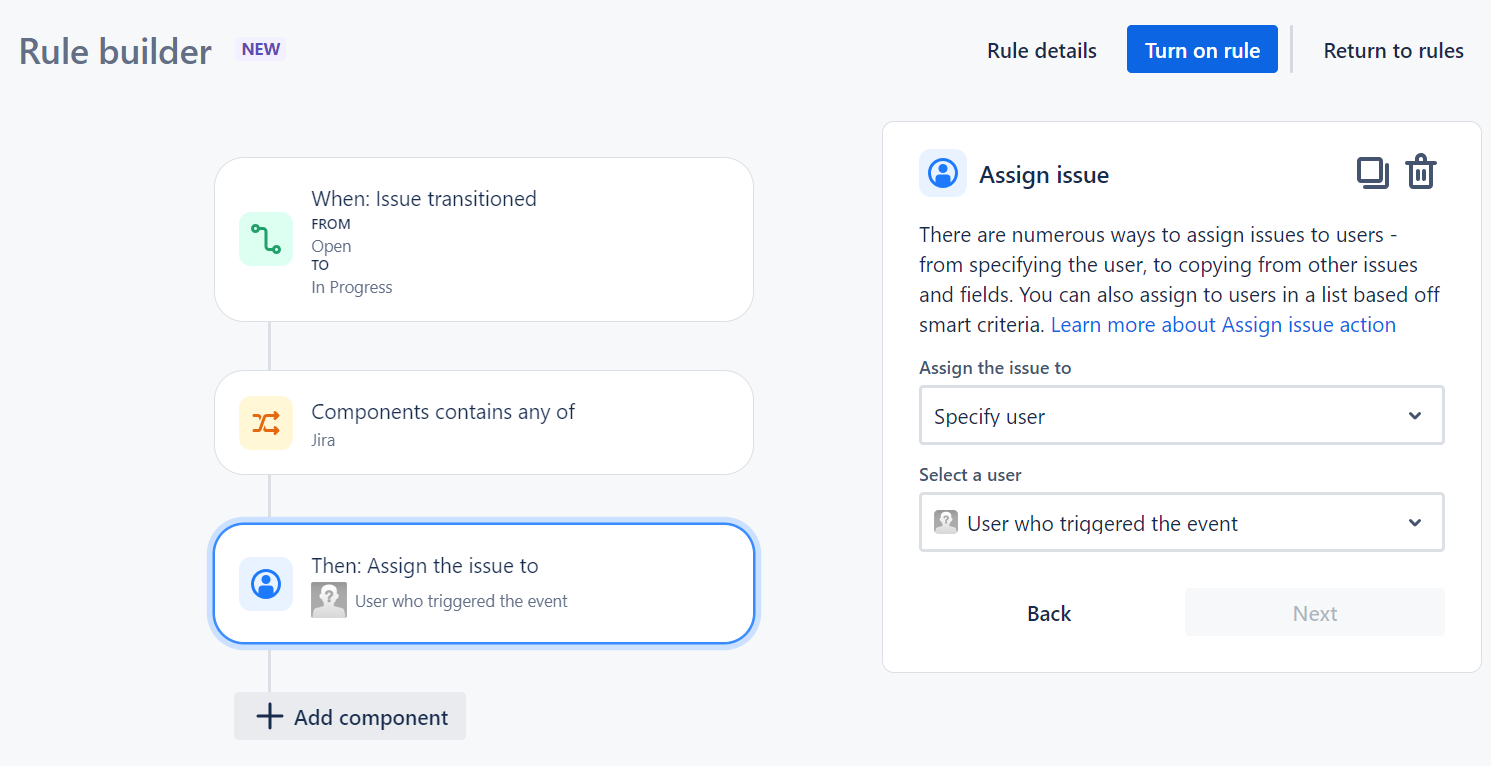Open the Learn about Assign issue action link
1491x766 pixels.
tap(1222, 324)
